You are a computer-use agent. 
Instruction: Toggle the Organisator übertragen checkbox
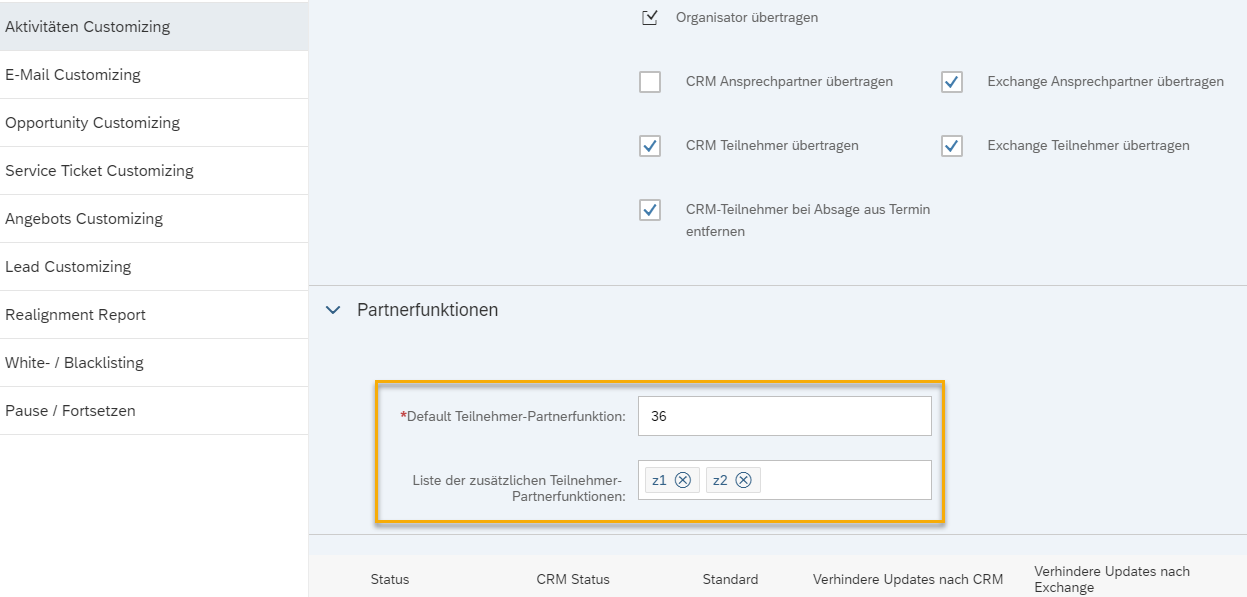(650, 18)
